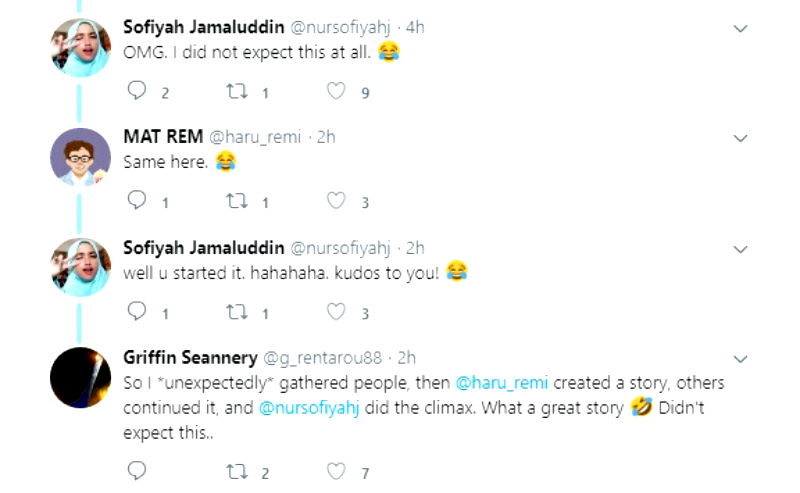Retweet Griffin Seannery's tweet
The image size is (800, 493).
click(236, 472)
